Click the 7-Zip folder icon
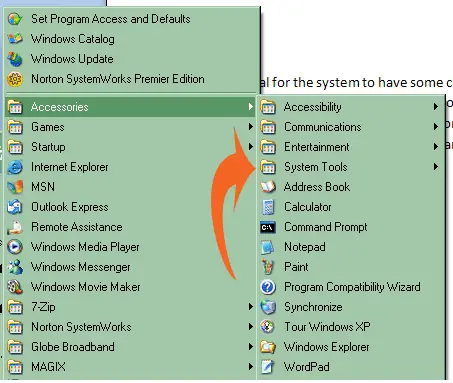This screenshot has width=453, height=383. pyautogui.click(x=15, y=307)
